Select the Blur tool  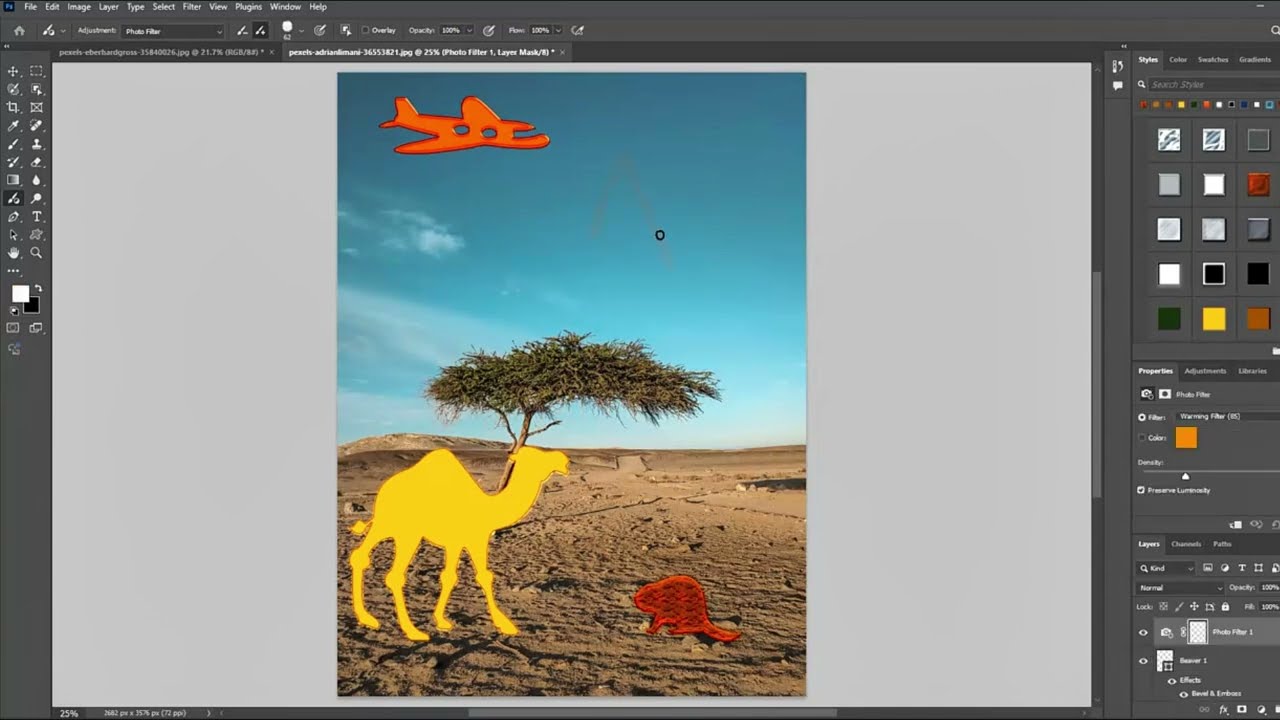[x=37, y=180]
